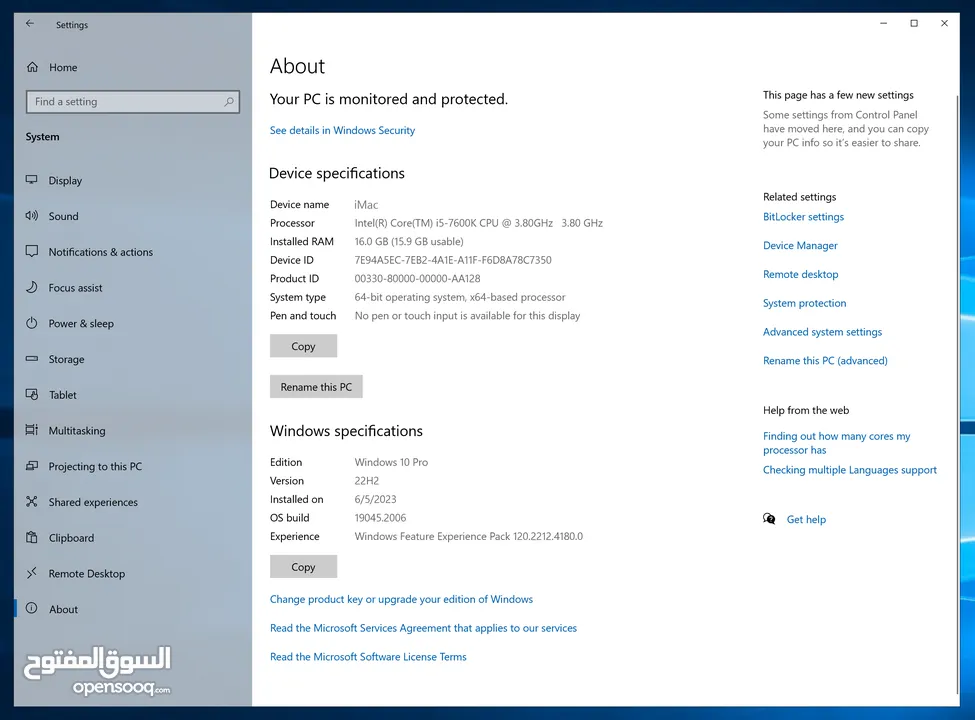Click the Device ID value text
This screenshot has width=975, height=720.
click(453, 260)
